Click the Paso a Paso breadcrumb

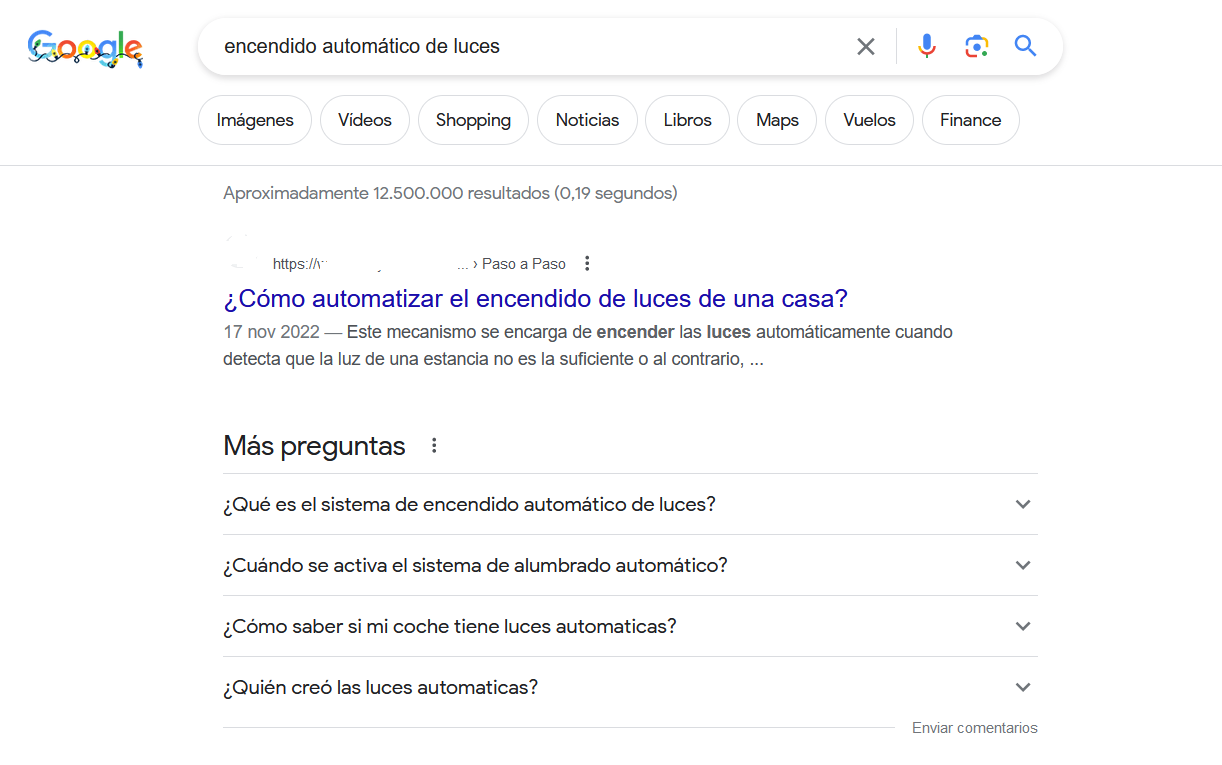(523, 263)
